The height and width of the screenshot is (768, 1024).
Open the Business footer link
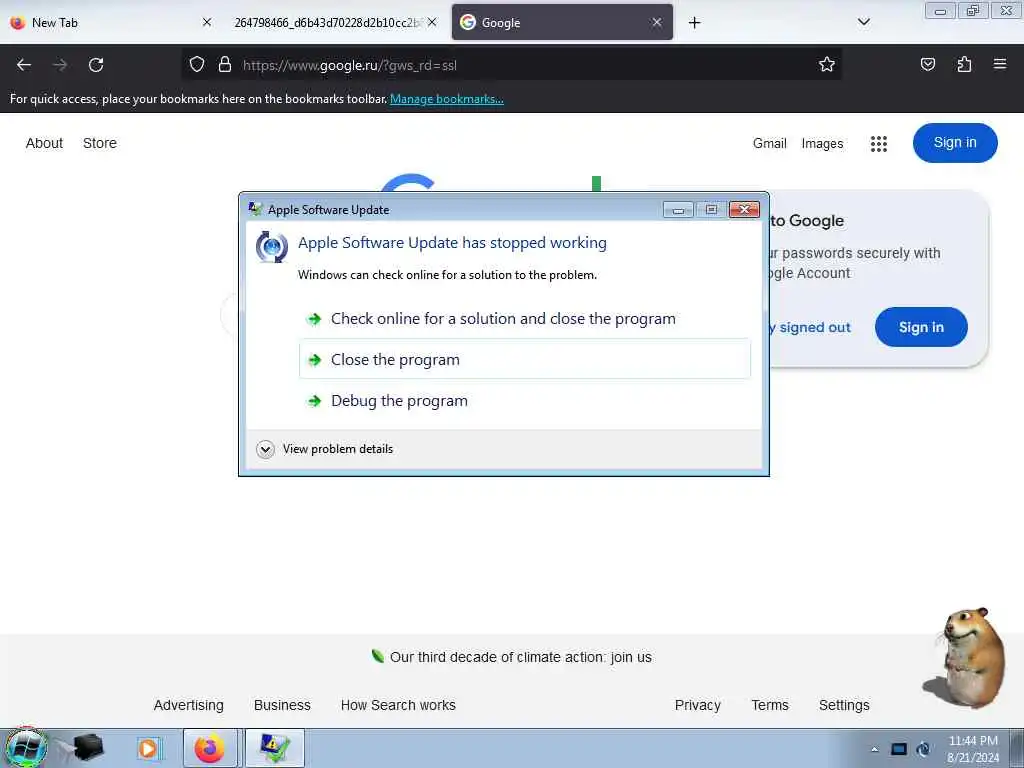pyautogui.click(x=282, y=705)
